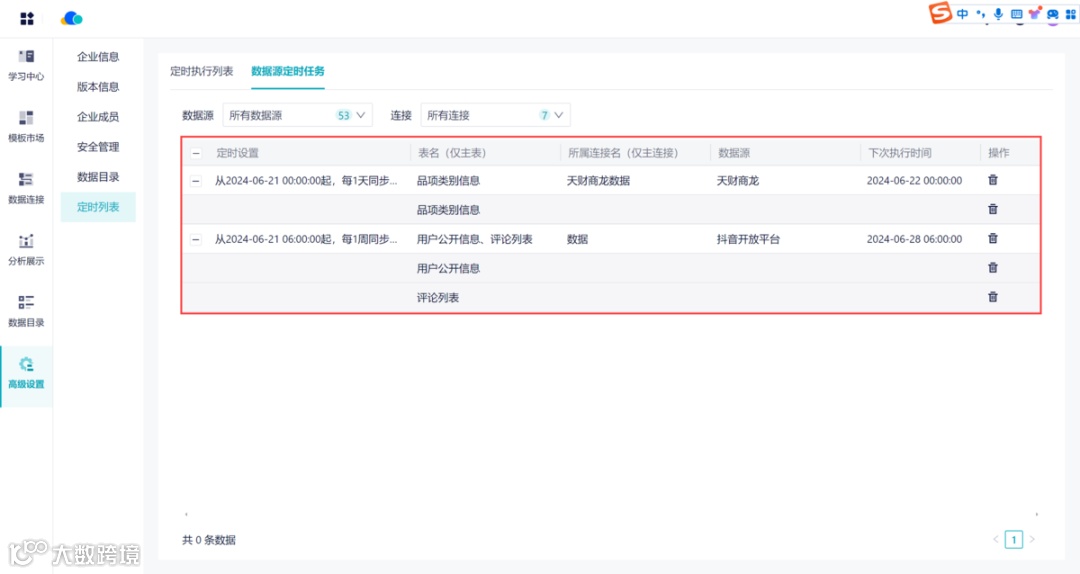
Task: Switch to the 数据源定时任务 tab
Action: (288, 71)
